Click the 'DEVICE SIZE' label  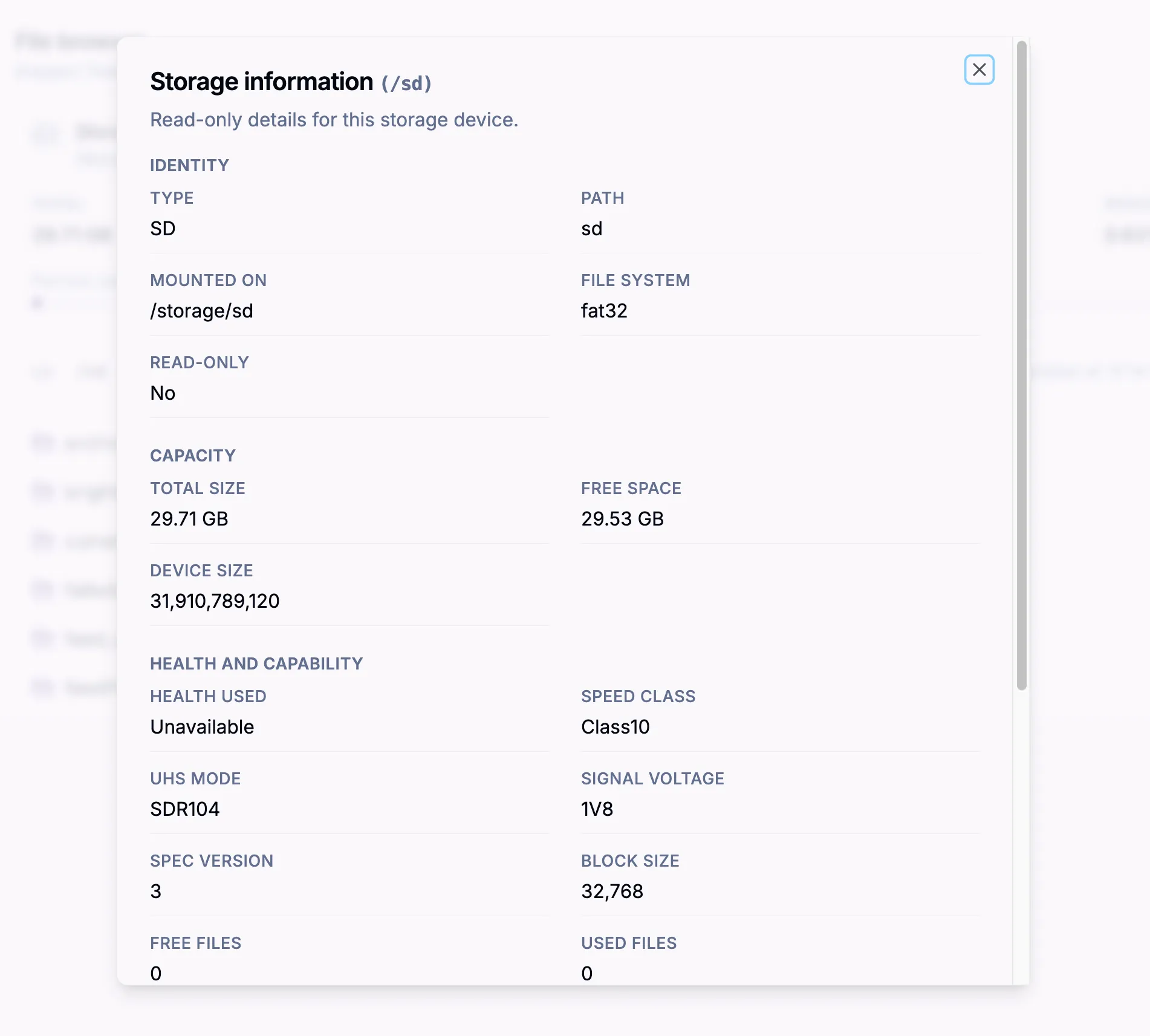pyautogui.click(x=201, y=570)
